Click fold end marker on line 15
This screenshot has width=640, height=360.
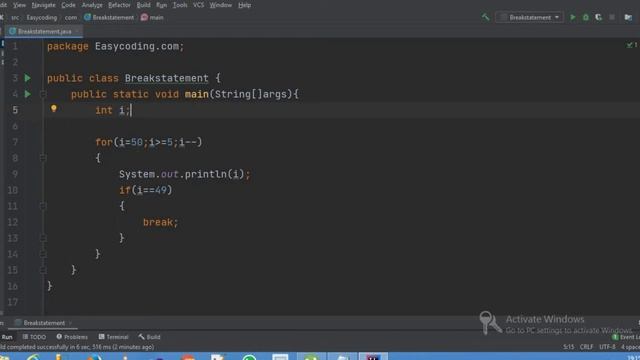point(43,270)
